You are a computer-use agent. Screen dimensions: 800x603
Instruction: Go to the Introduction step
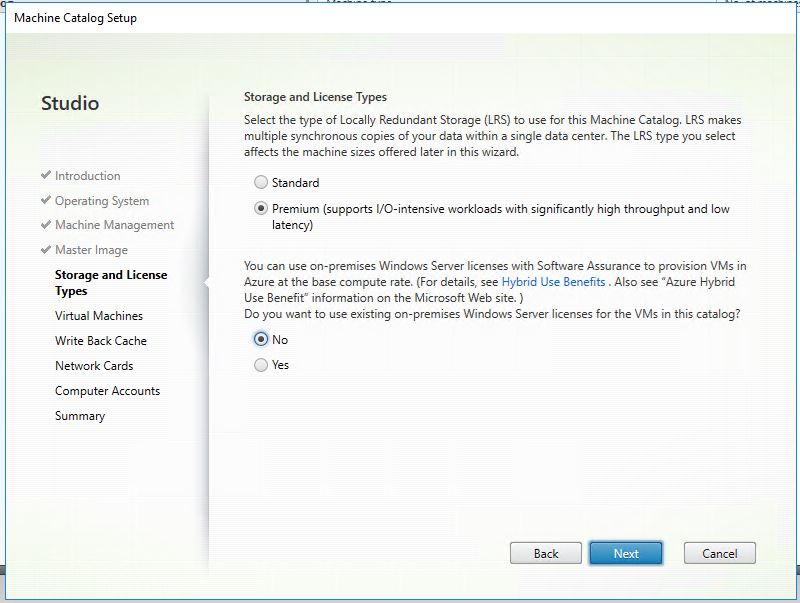87,176
